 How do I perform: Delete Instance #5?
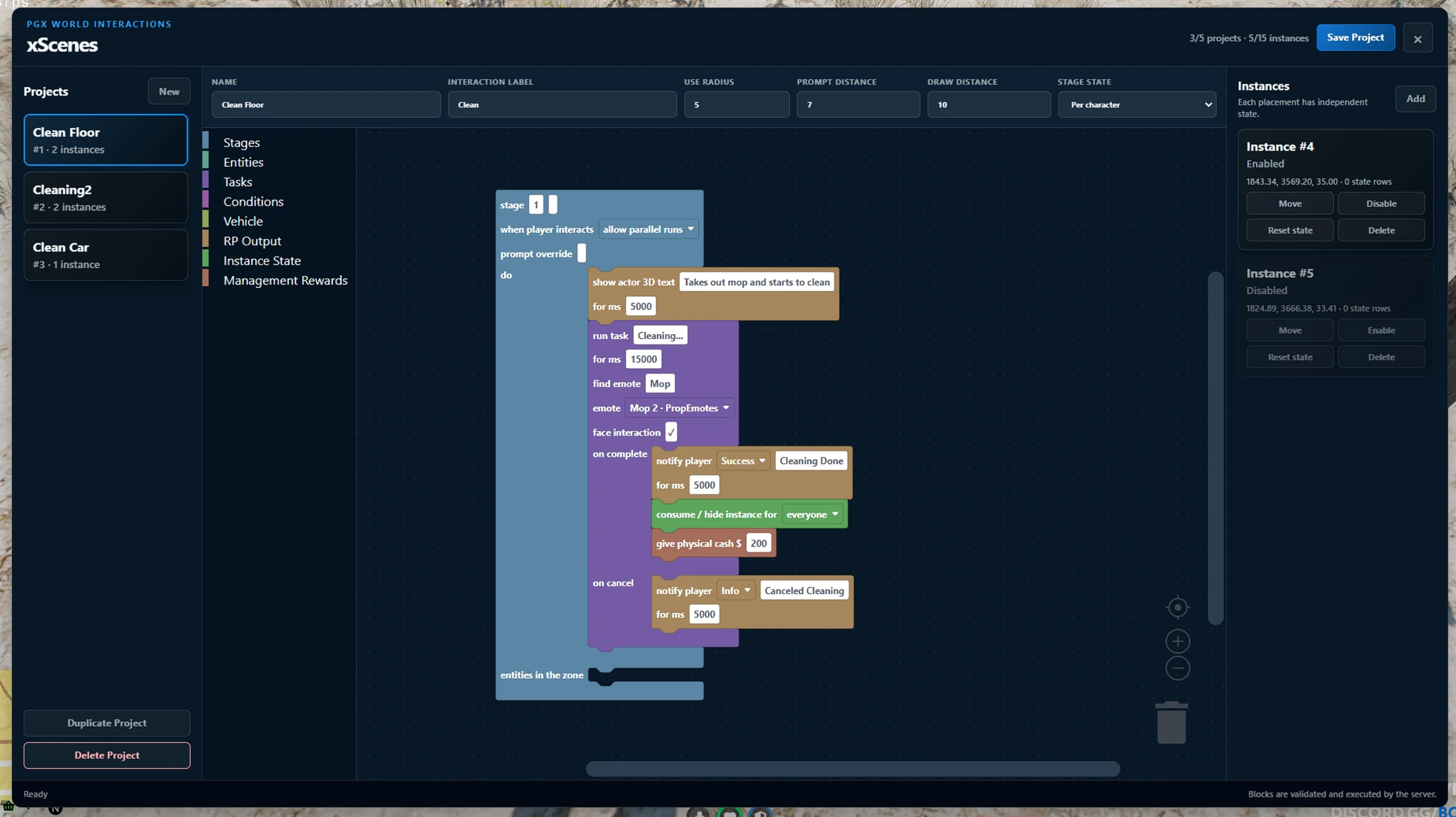[x=1381, y=357]
